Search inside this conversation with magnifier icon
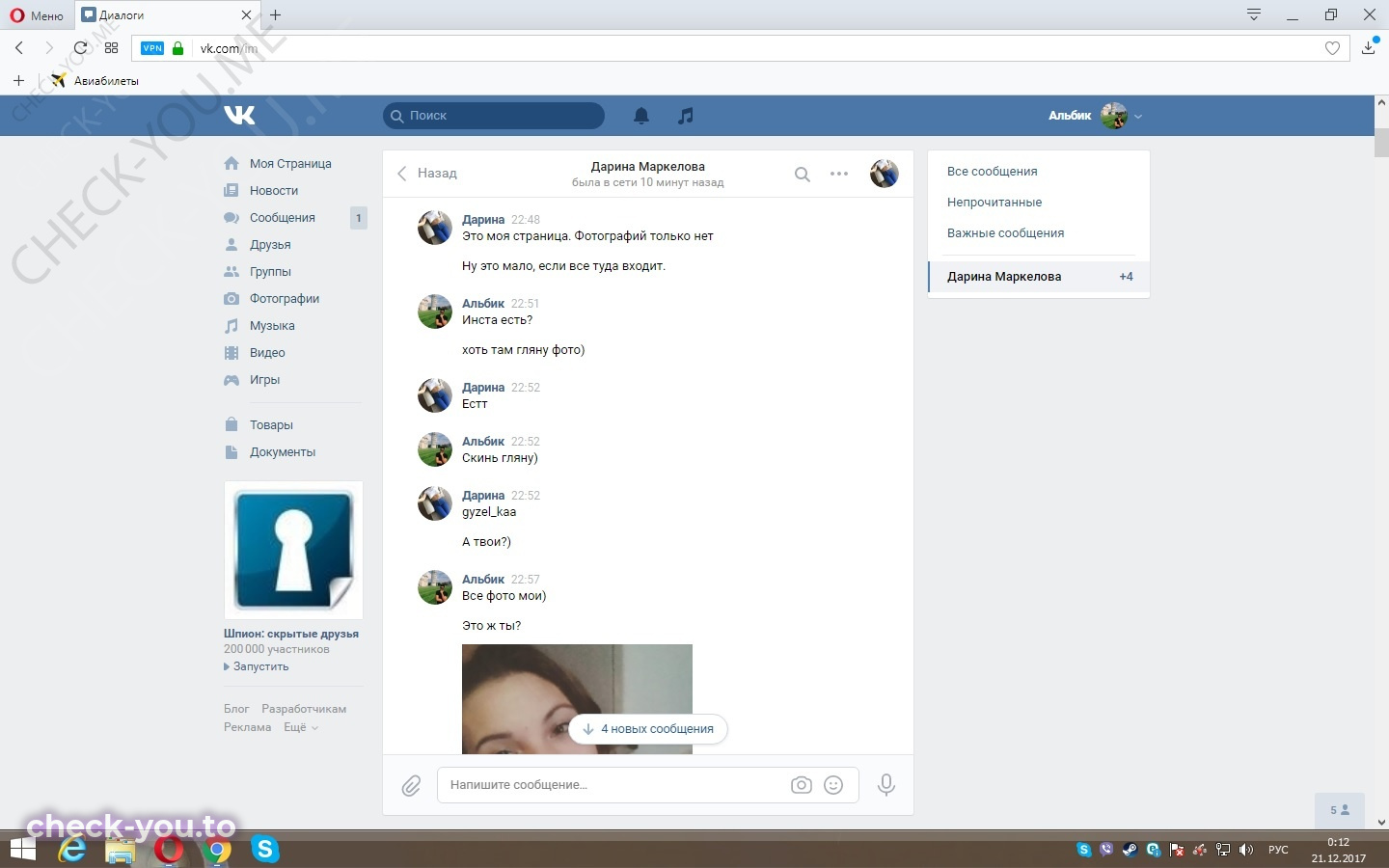The width and height of the screenshot is (1389, 868). 802,175
